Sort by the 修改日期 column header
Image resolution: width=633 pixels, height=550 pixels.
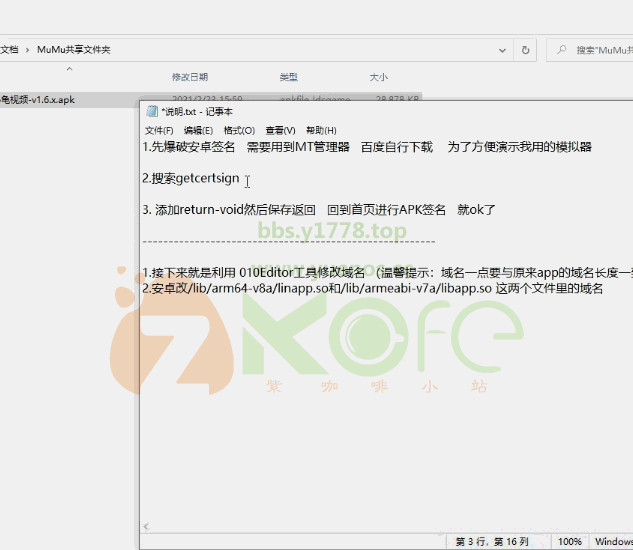pyautogui.click(x=190, y=77)
